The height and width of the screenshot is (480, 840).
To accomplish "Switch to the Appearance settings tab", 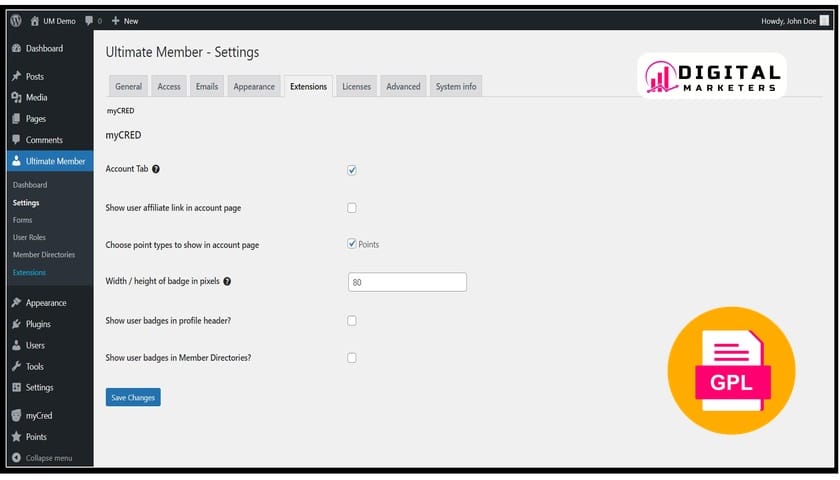I will tap(254, 86).
